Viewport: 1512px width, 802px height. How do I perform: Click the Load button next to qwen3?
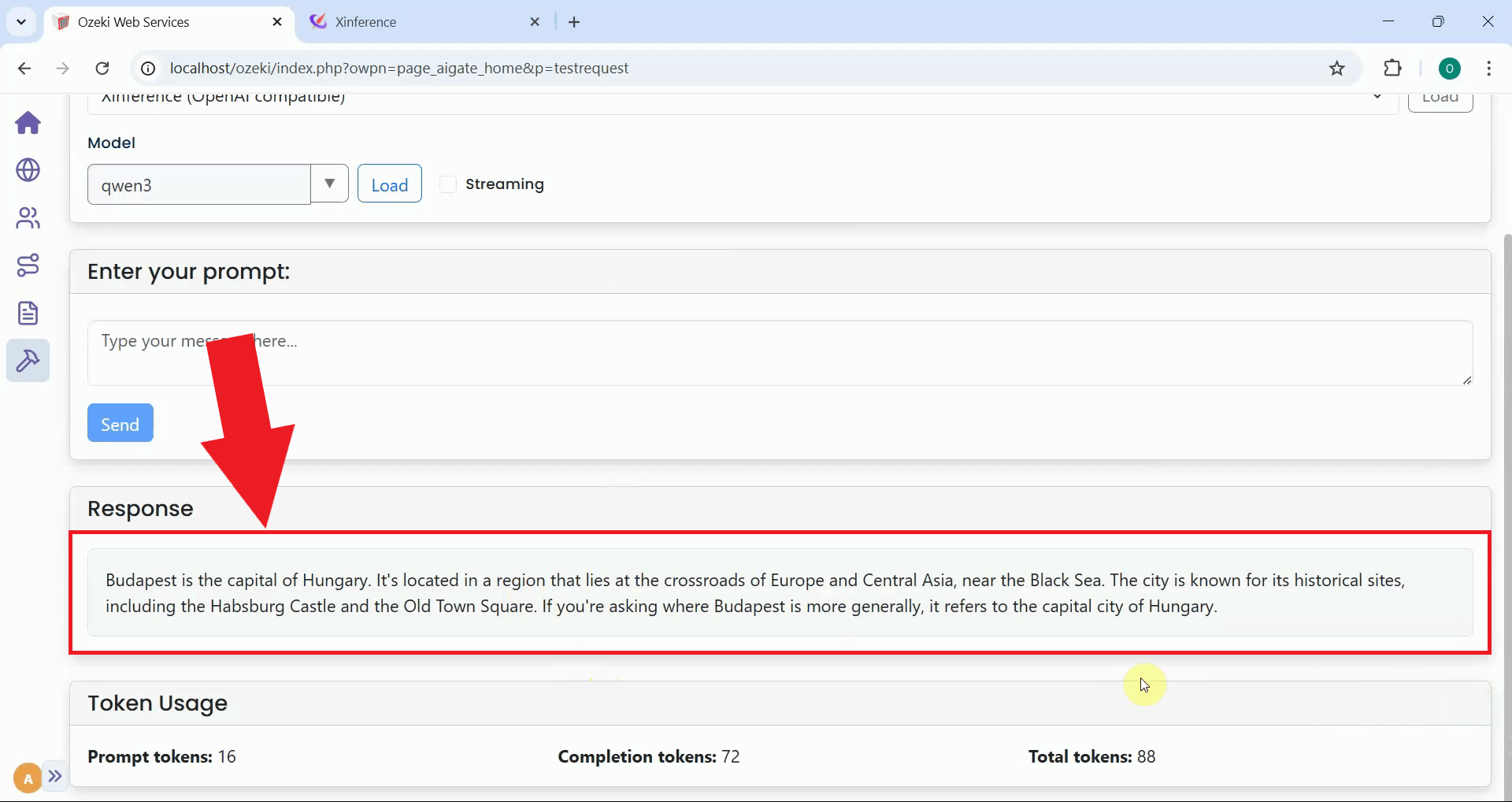[389, 184]
